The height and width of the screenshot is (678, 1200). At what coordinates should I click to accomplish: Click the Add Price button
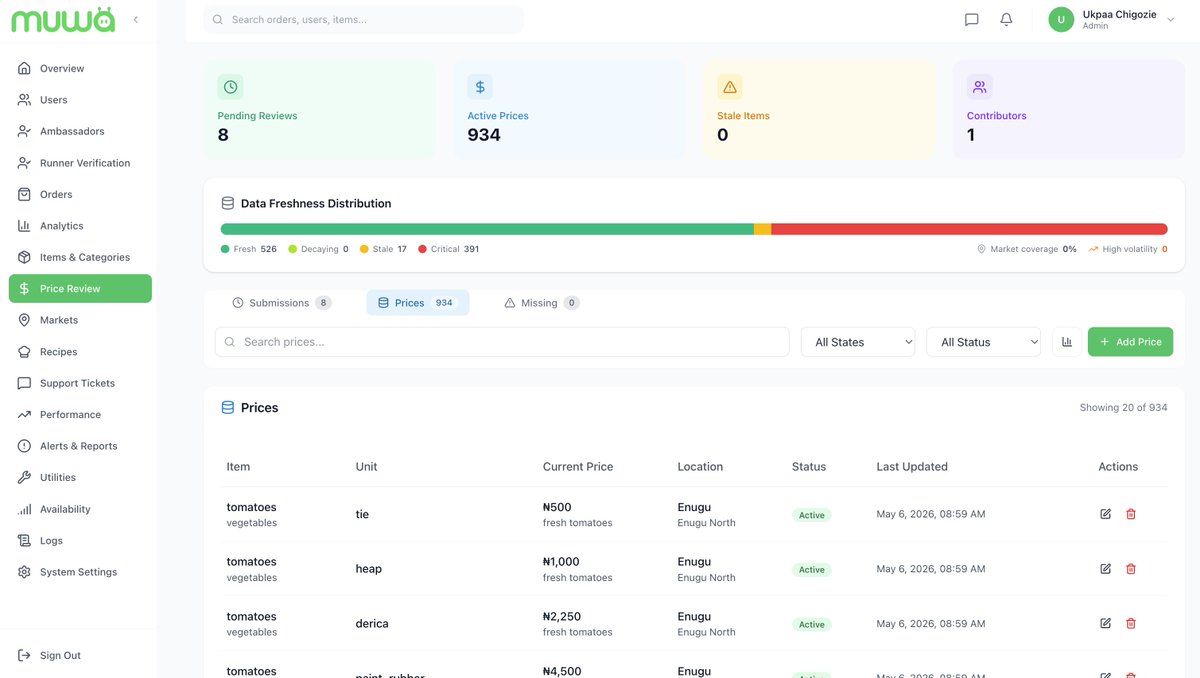1130,342
